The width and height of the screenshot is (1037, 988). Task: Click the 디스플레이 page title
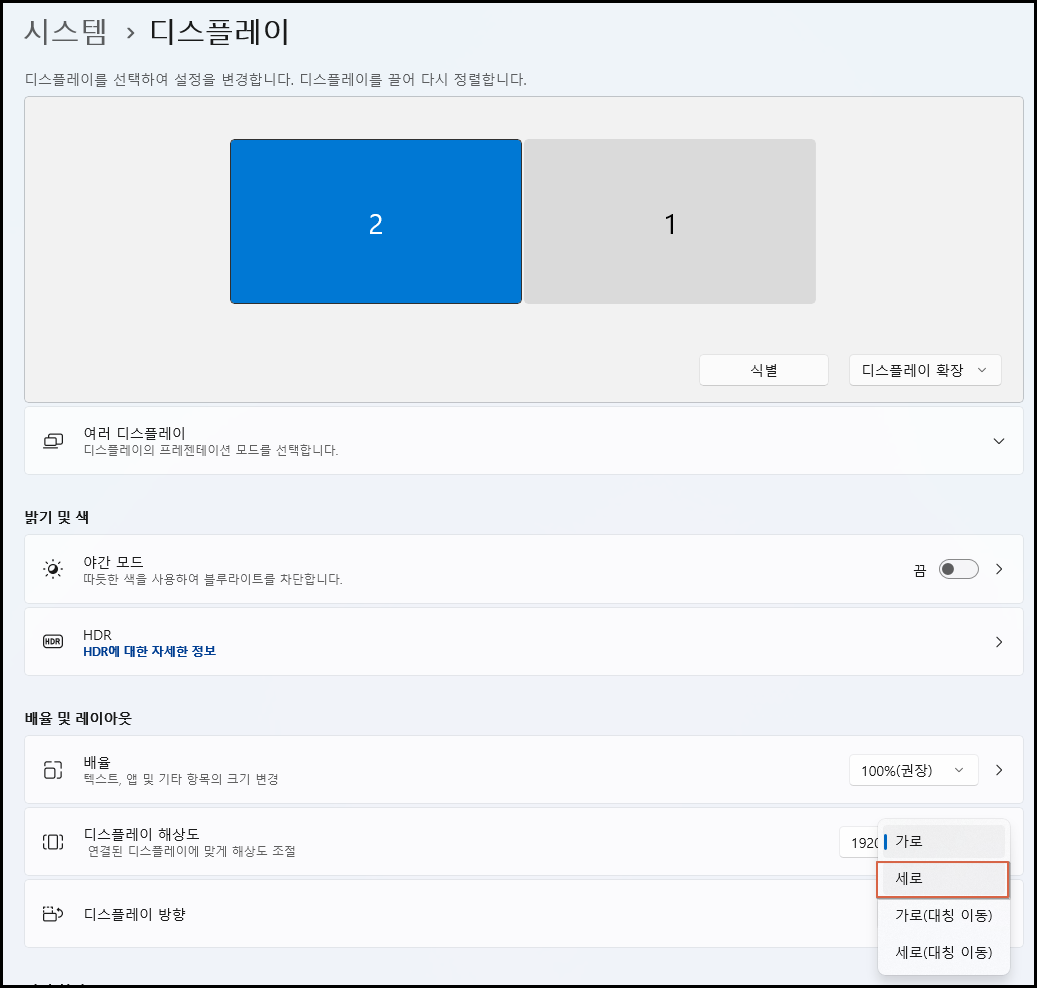[x=220, y=31]
